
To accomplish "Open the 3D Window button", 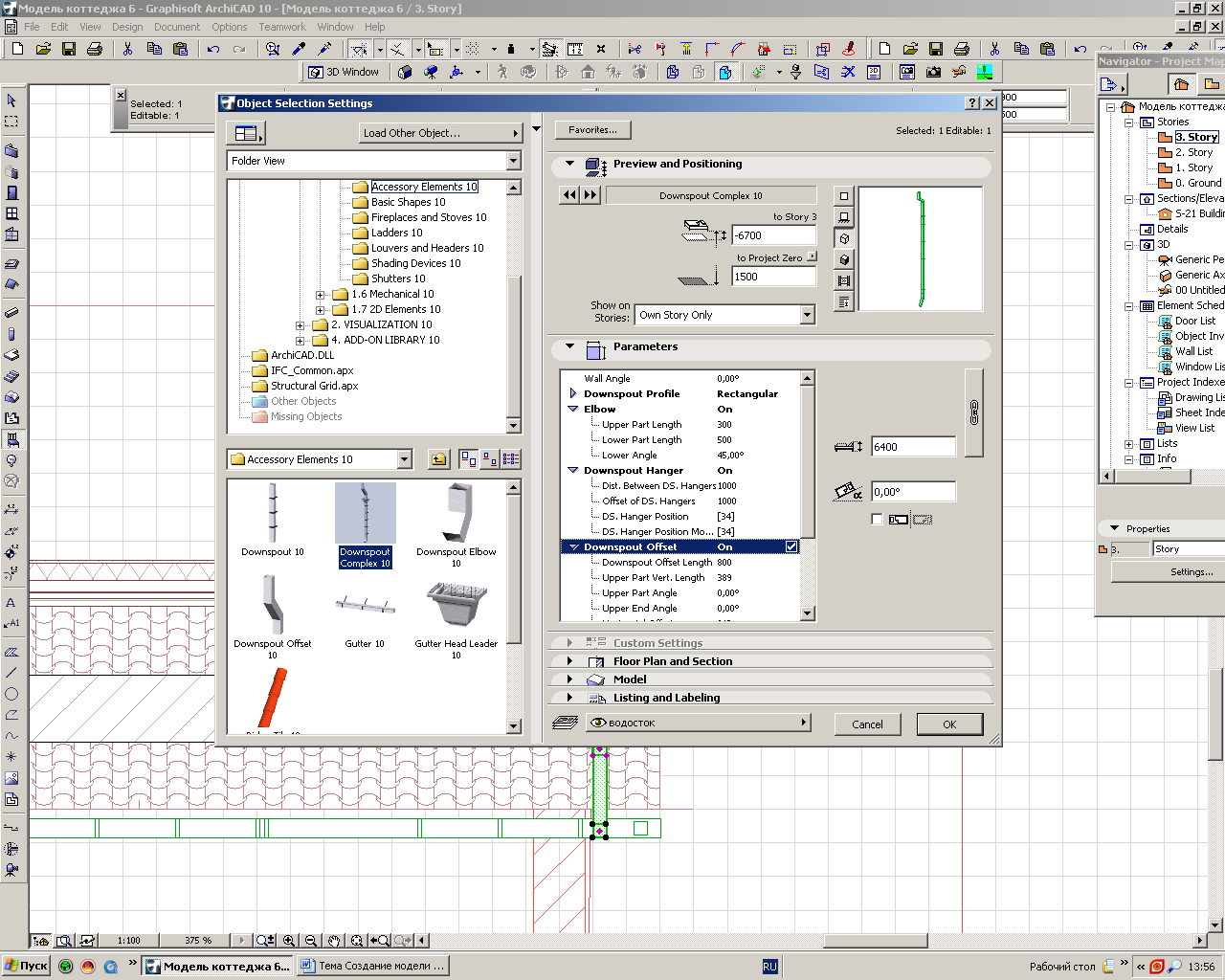I will point(344,72).
